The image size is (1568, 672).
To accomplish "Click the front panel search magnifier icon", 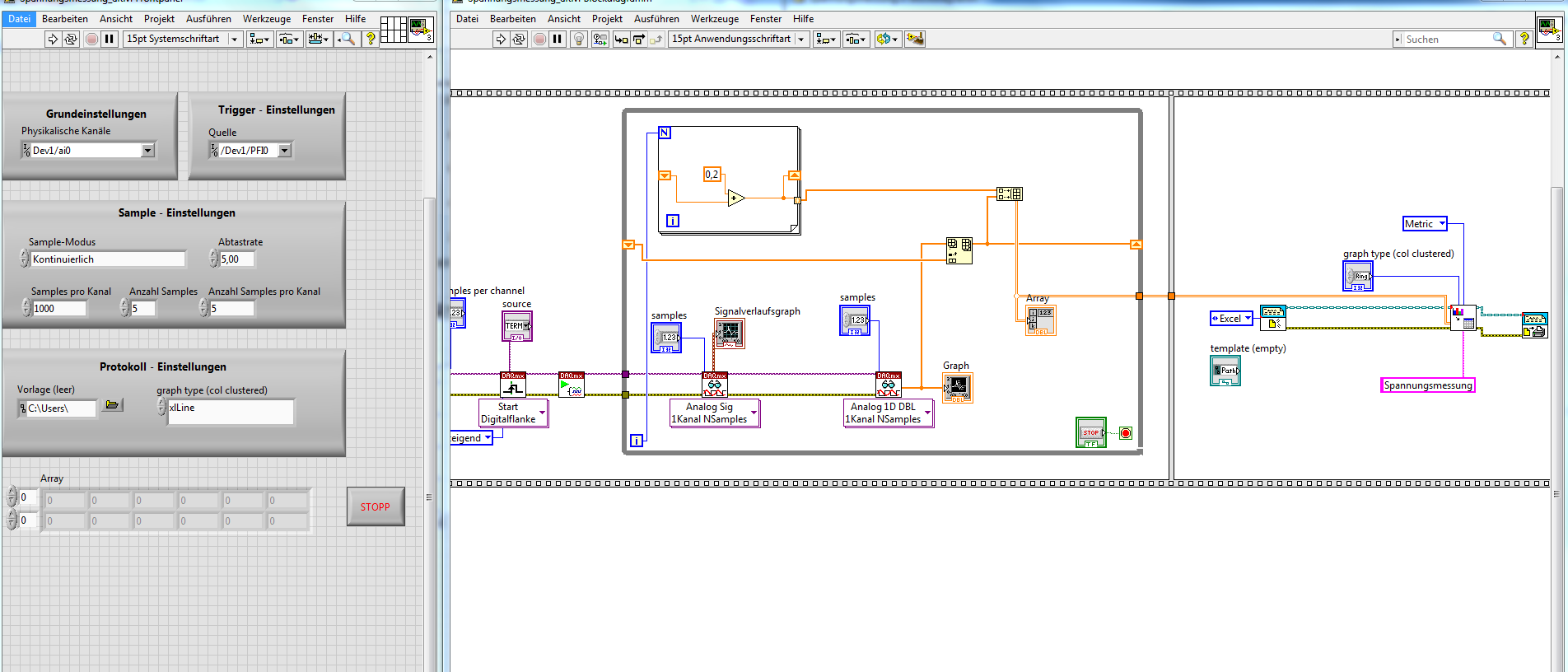I will point(348,39).
